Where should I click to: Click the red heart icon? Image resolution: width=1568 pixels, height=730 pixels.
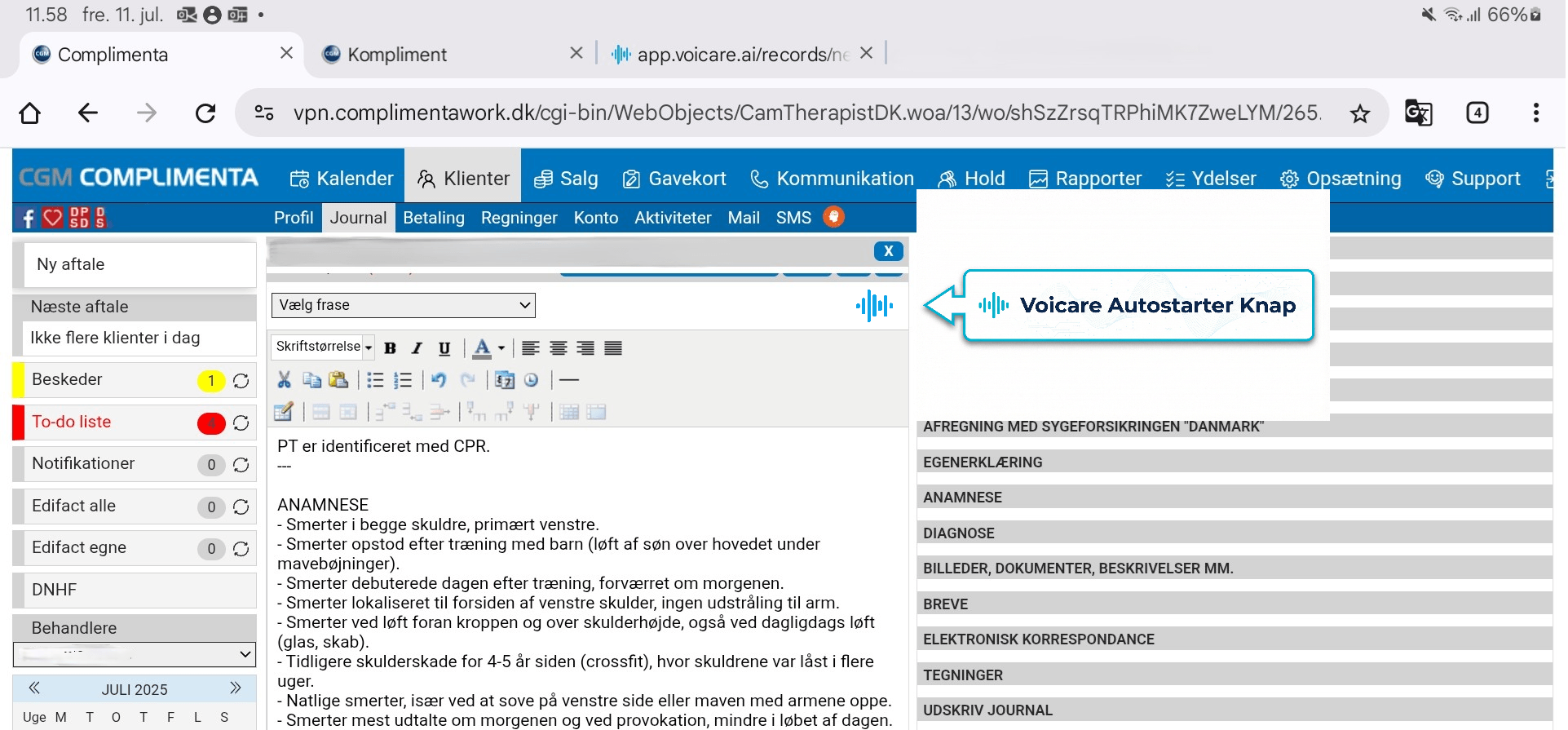coord(52,218)
